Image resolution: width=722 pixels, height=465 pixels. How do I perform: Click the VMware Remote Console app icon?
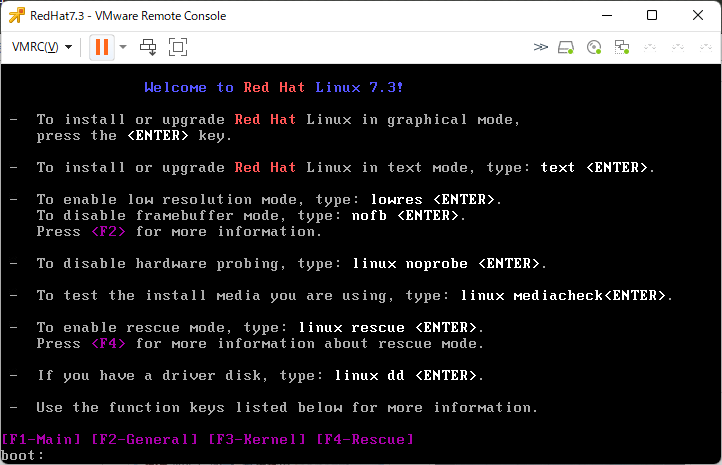(17, 15)
